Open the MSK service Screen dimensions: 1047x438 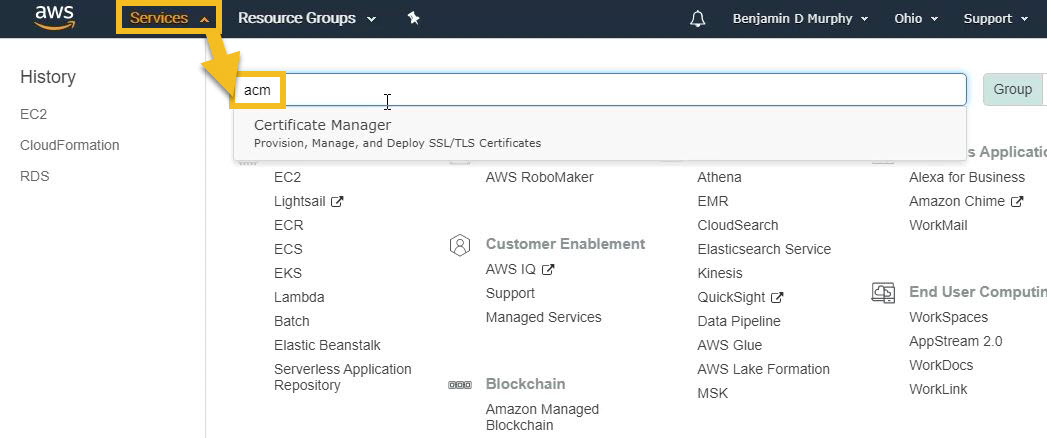tap(712, 393)
